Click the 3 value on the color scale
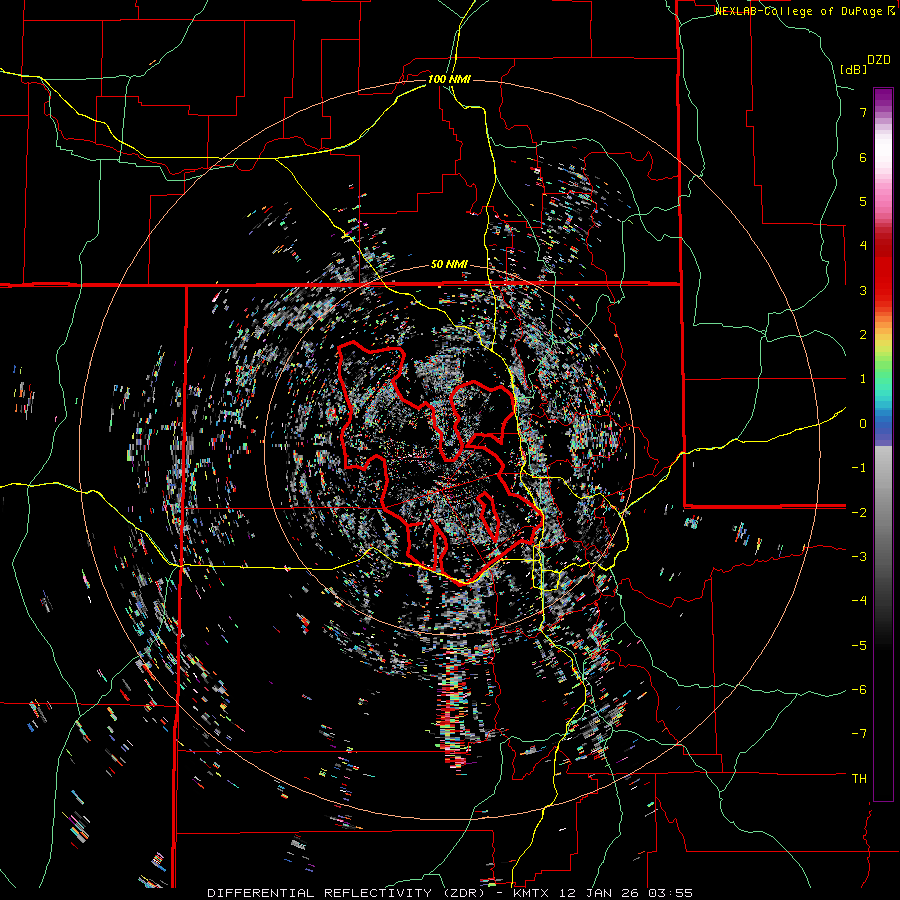Screen dimensions: 900x900 [x=863, y=290]
